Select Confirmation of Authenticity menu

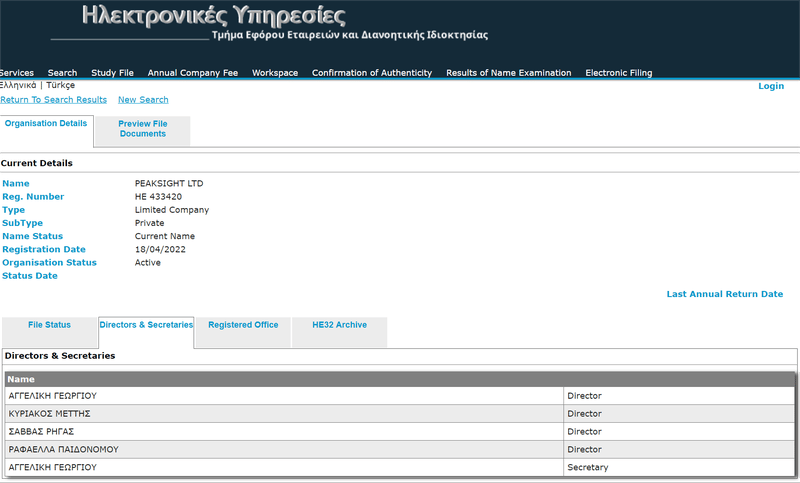pos(372,73)
